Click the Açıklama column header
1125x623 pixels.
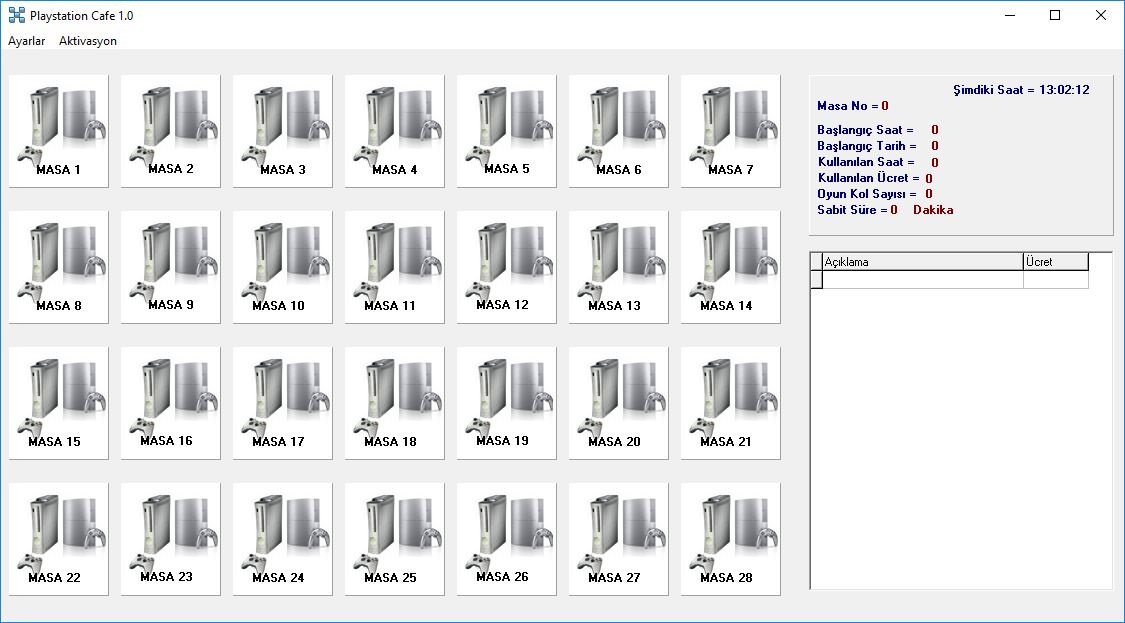coord(923,262)
